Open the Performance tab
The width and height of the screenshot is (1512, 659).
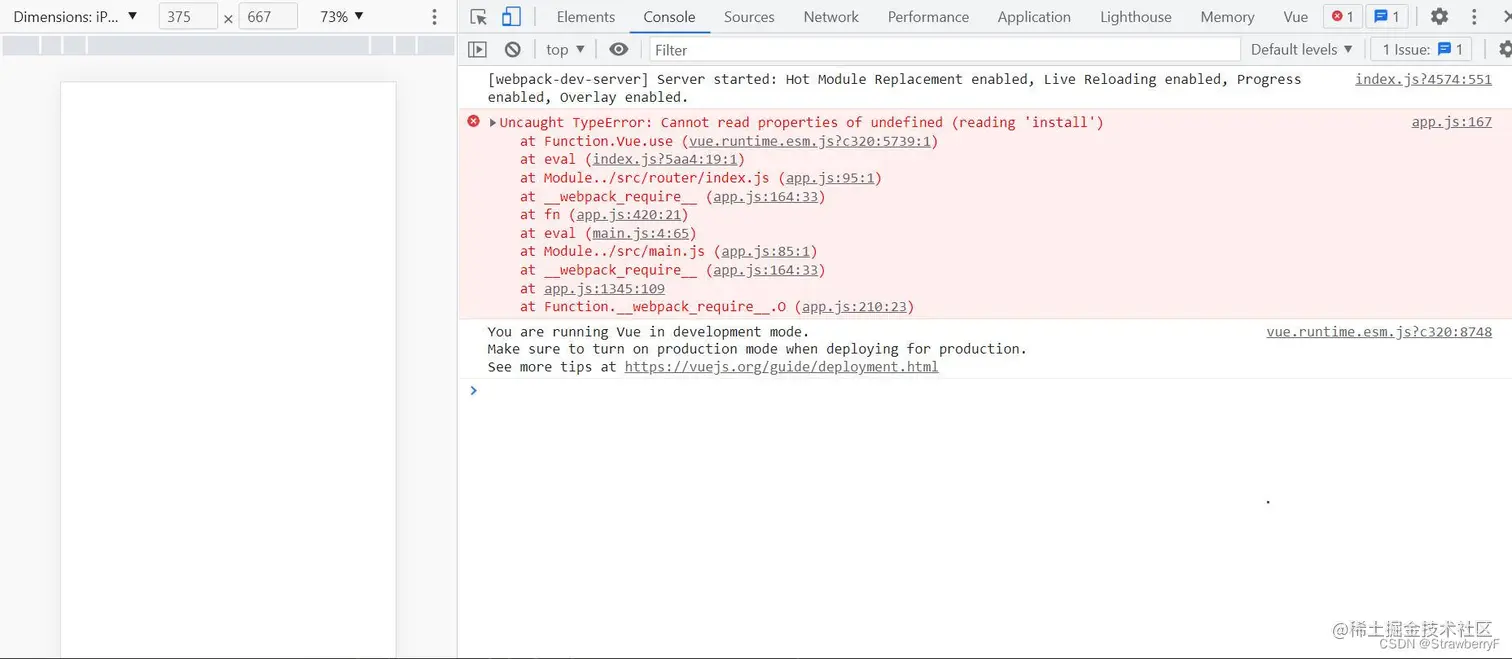pyautogui.click(x=928, y=17)
